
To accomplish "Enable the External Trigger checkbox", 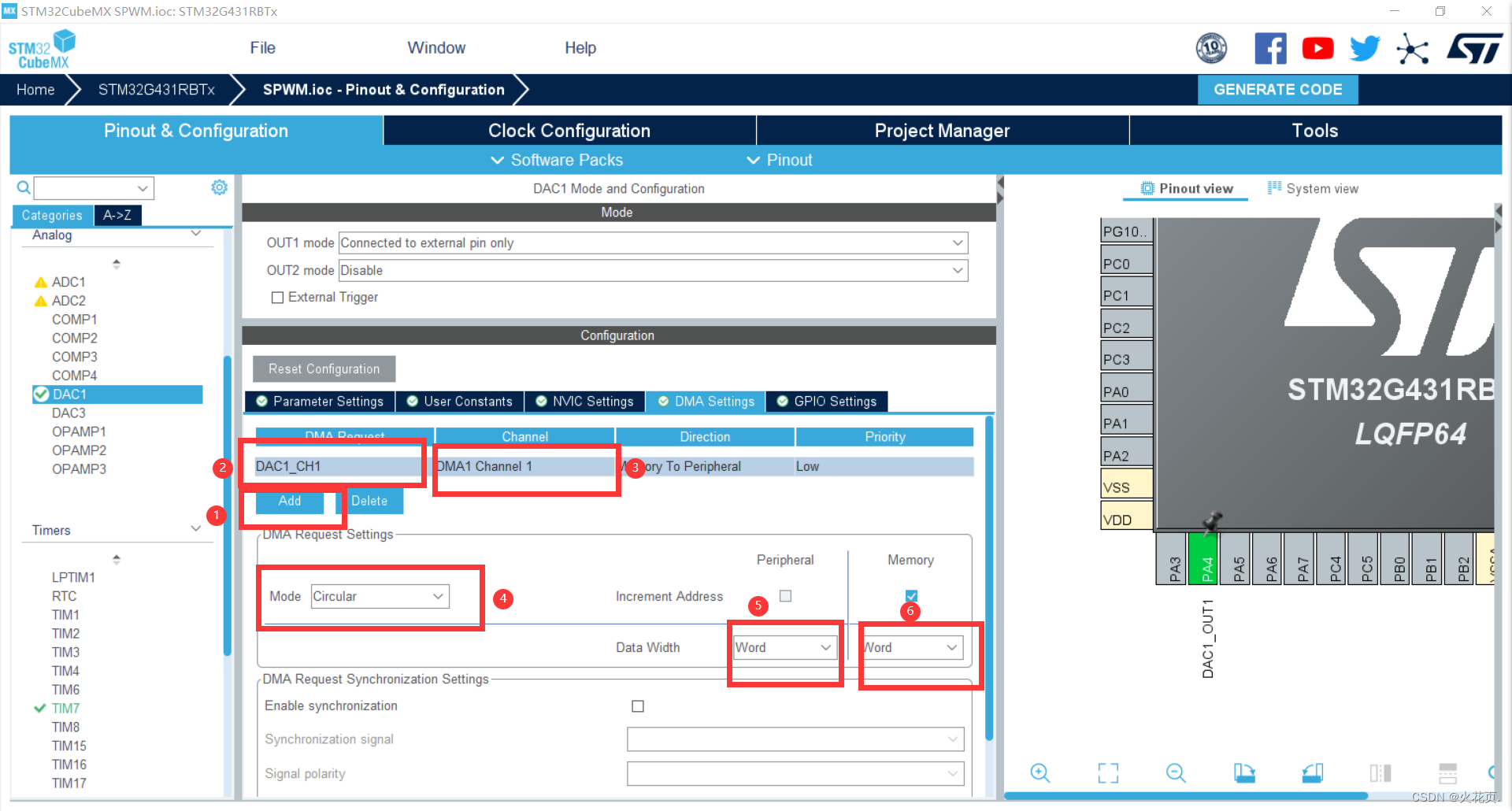I will tap(277, 298).
